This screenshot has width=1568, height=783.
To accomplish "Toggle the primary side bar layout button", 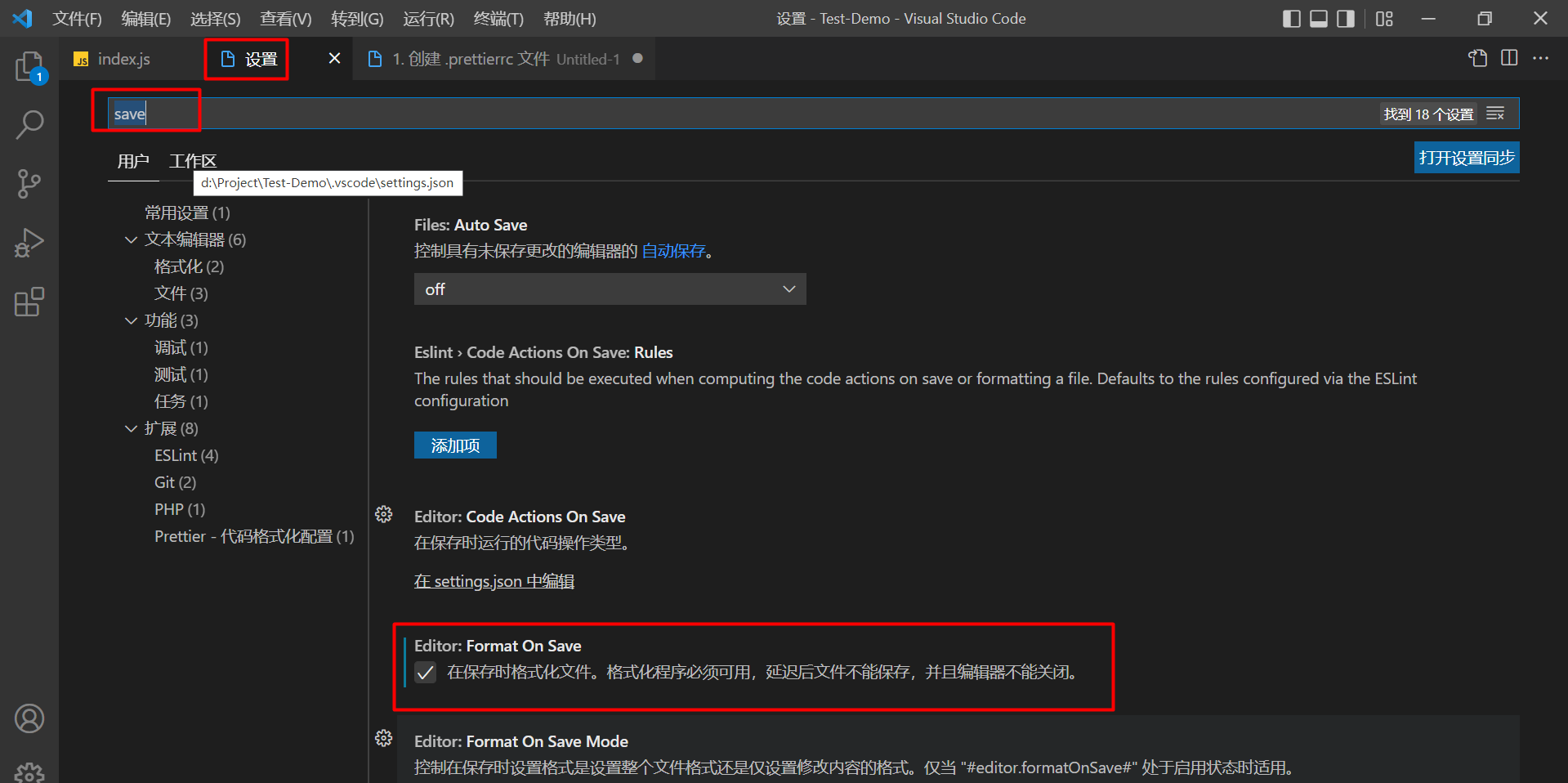I will [x=1291, y=19].
